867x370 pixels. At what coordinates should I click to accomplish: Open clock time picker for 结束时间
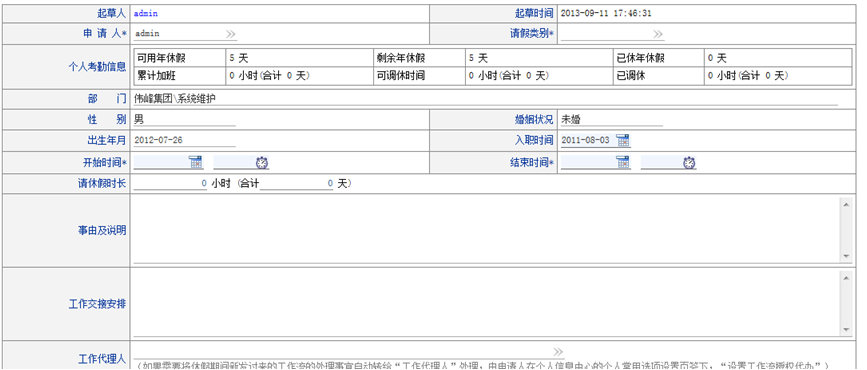pos(689,163)
